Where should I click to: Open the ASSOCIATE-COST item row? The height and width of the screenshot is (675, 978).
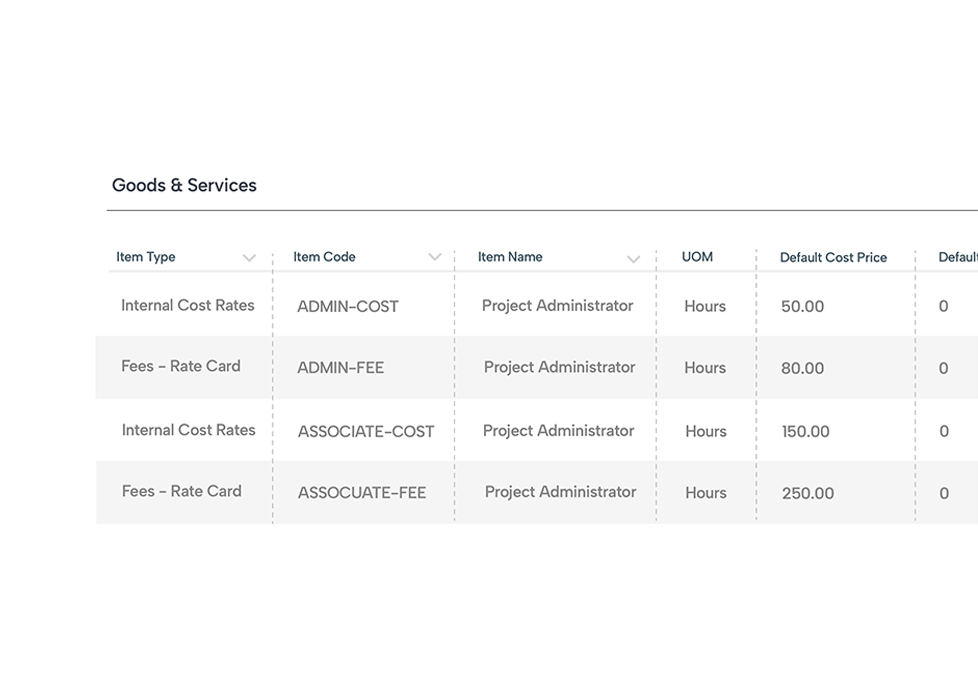click(366, 432)
